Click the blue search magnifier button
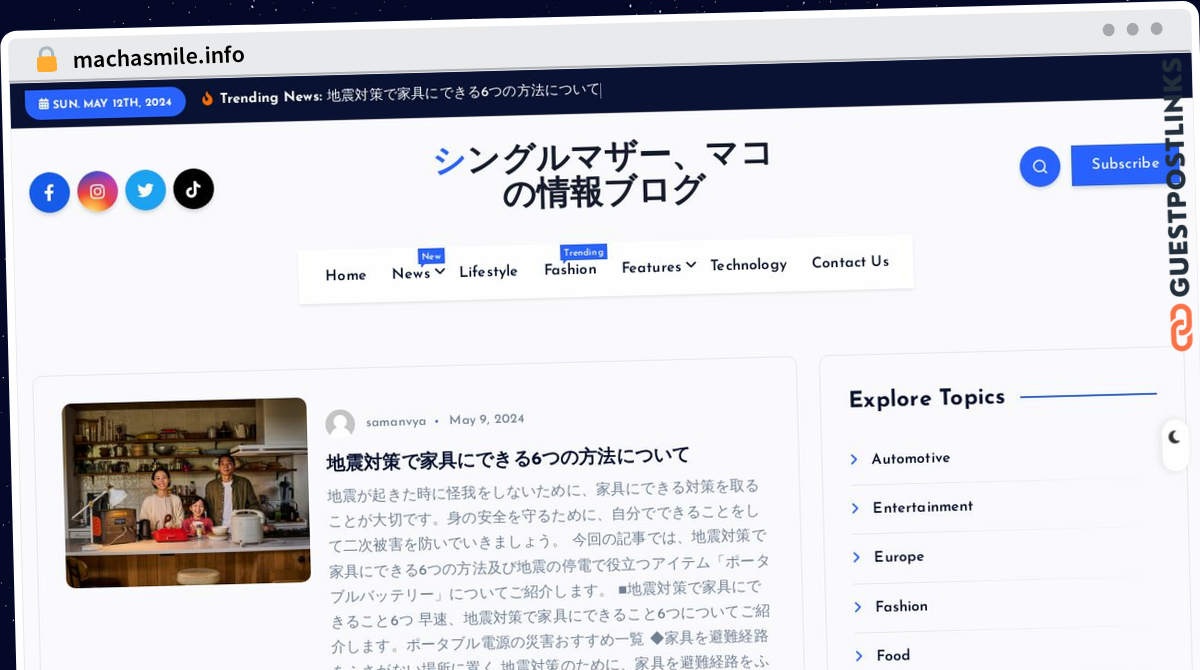 [x=1039, y=166]
